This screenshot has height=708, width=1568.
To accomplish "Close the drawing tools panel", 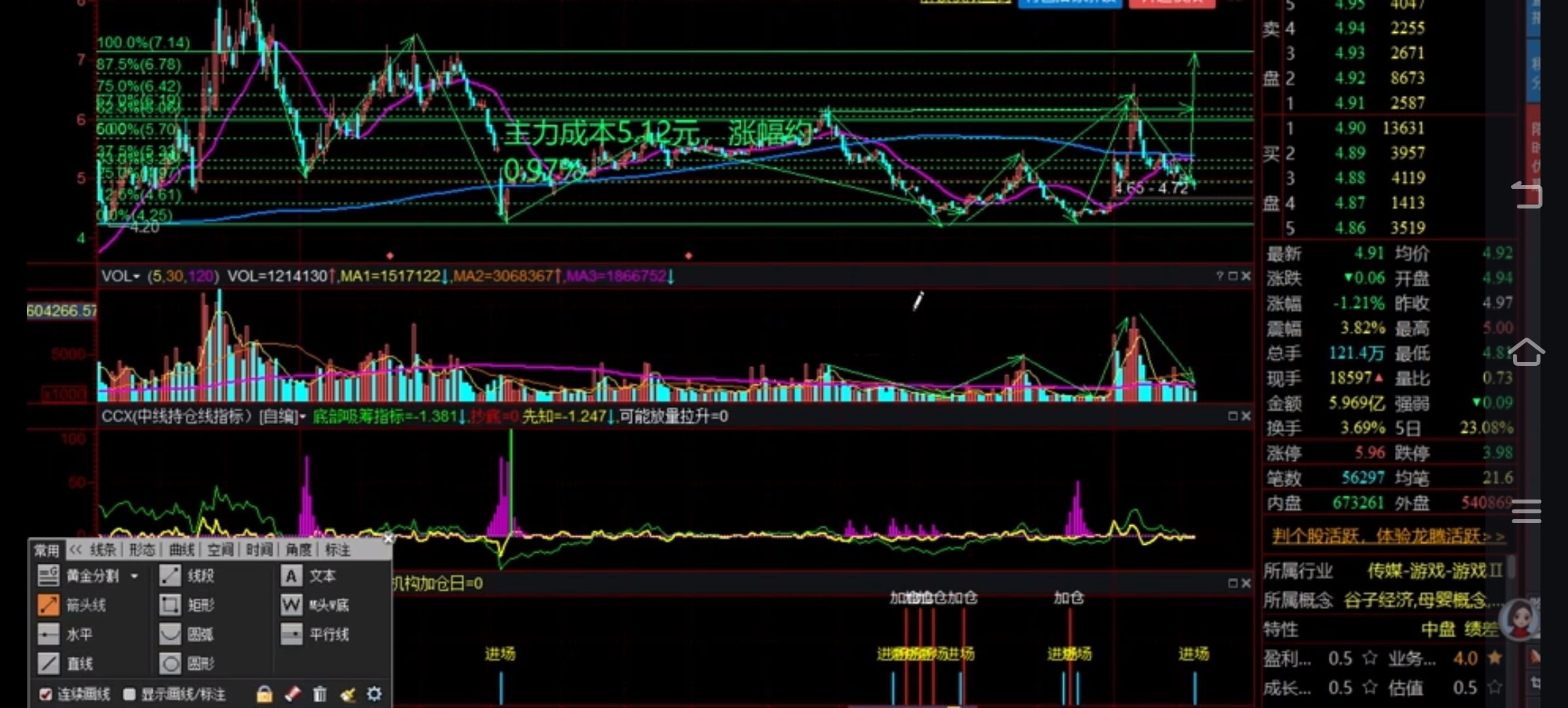I will (x=388, y=538).
